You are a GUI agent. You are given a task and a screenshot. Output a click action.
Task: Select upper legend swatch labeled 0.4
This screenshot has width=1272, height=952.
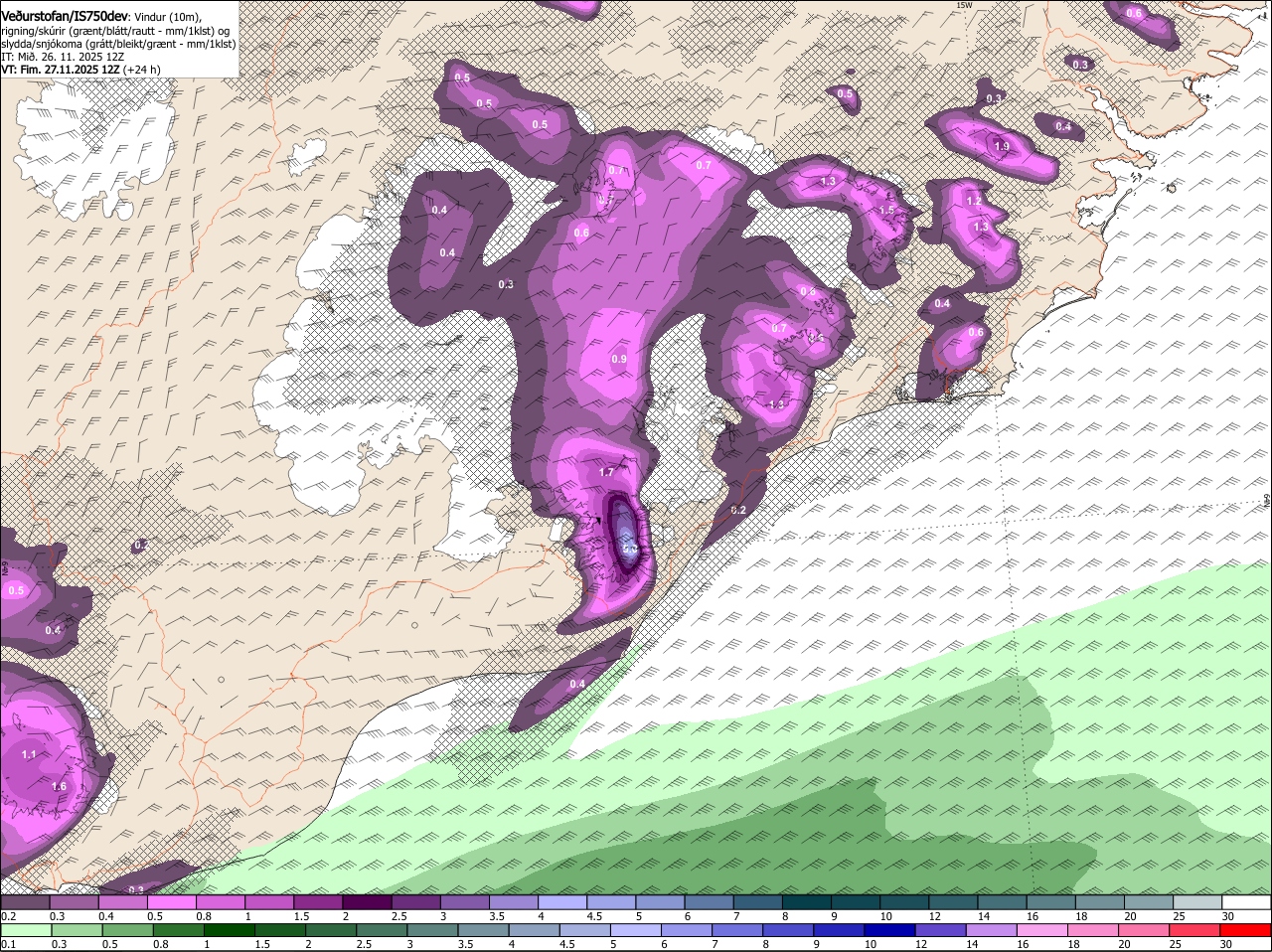122,902
